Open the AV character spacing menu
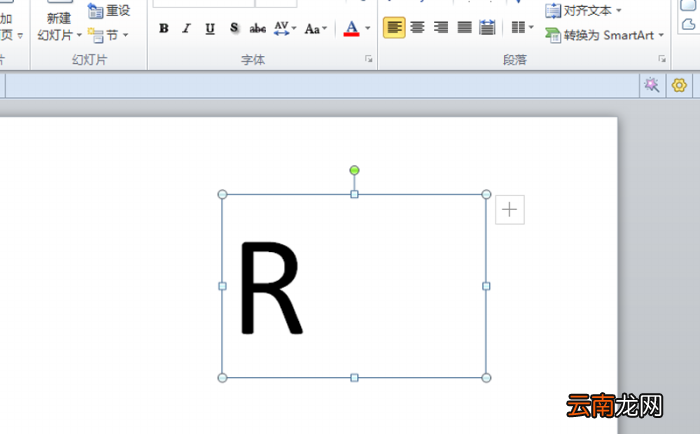Image resolution: width=700 pixels, height=434 pixels. pyautogui.click(x=285, y=29)
